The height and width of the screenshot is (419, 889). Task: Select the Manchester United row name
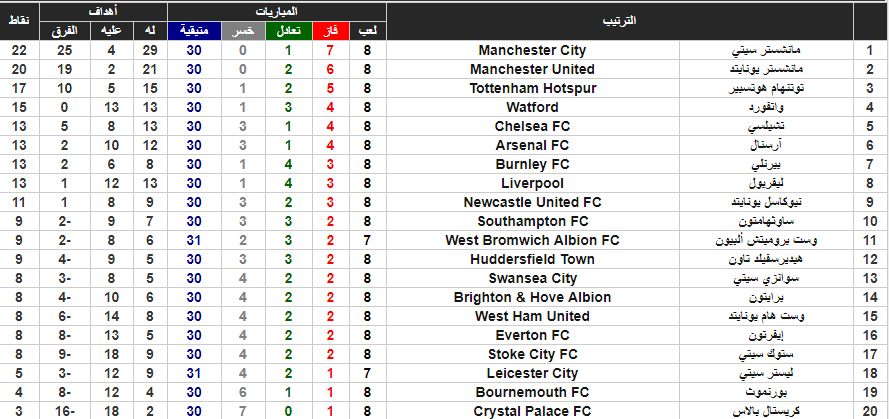532,69
